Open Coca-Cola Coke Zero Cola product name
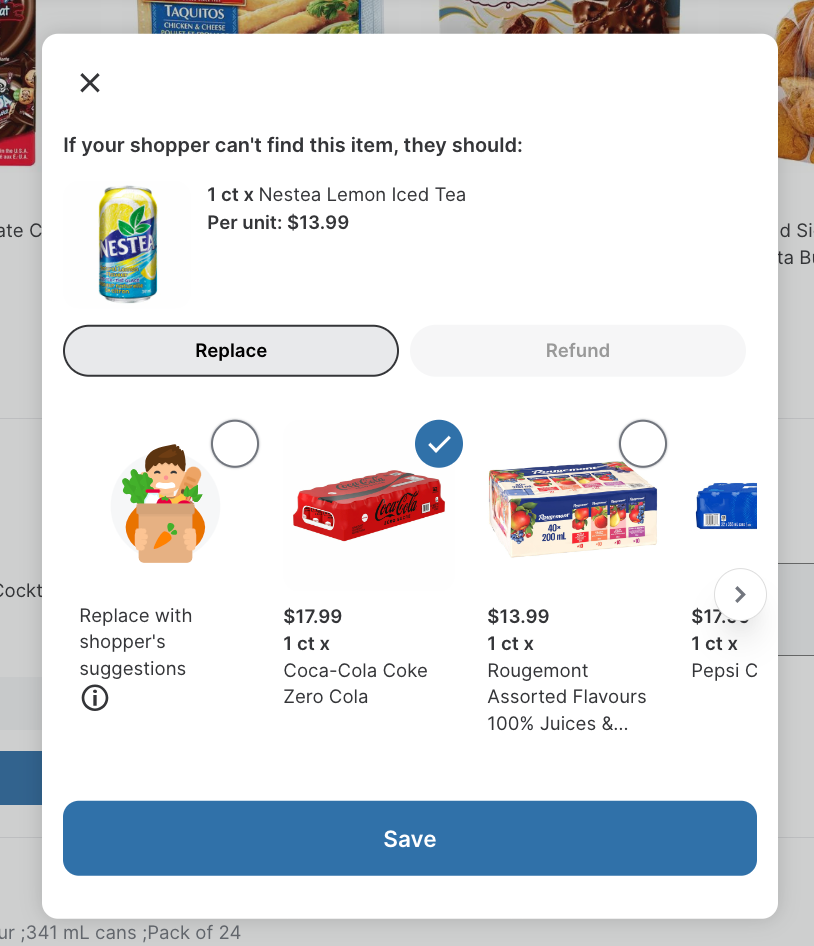This screenshot has height=946, width=814. (355, 684)
